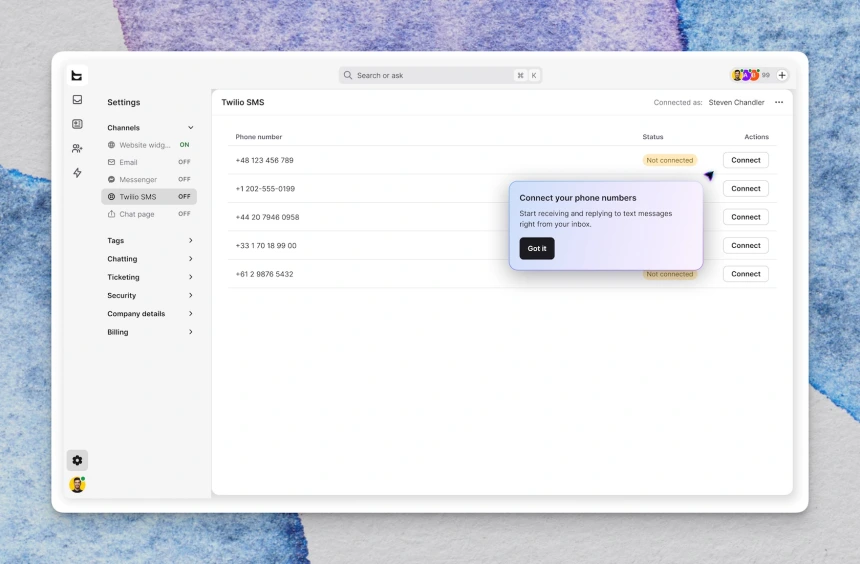Click the Connect your phone numbers tooltip title
The width and height of the screenshot is (860, 564).
pos(578,198)
